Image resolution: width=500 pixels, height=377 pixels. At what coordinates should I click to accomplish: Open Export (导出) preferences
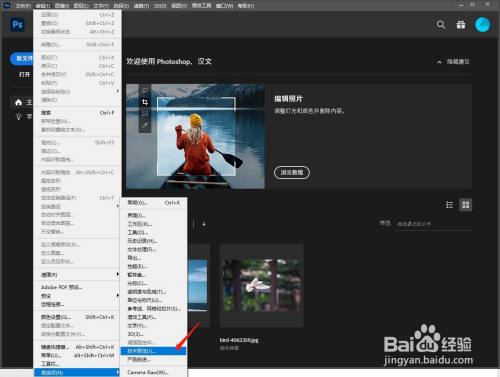coord(153,258)
